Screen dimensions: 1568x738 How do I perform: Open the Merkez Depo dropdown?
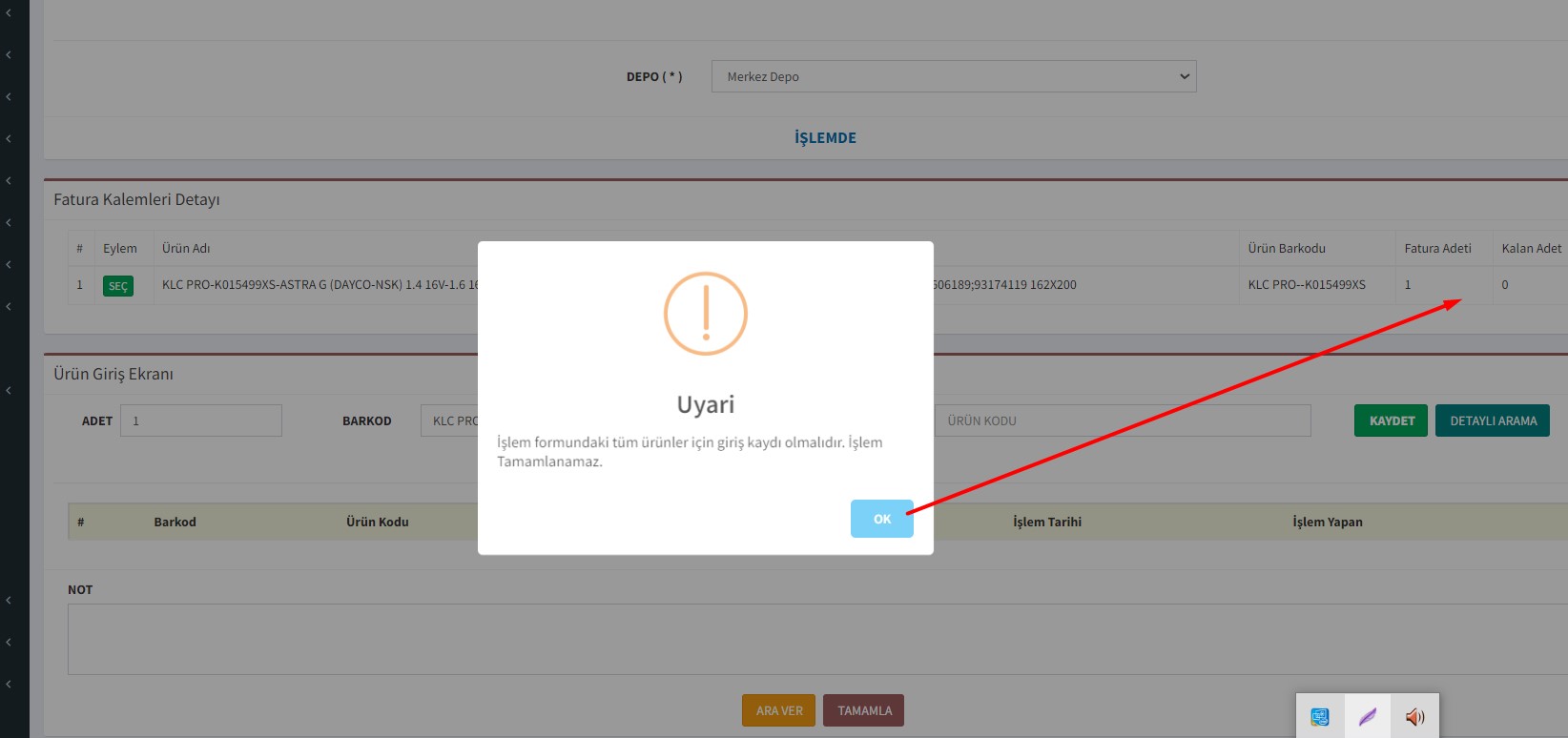pos(953,76)
